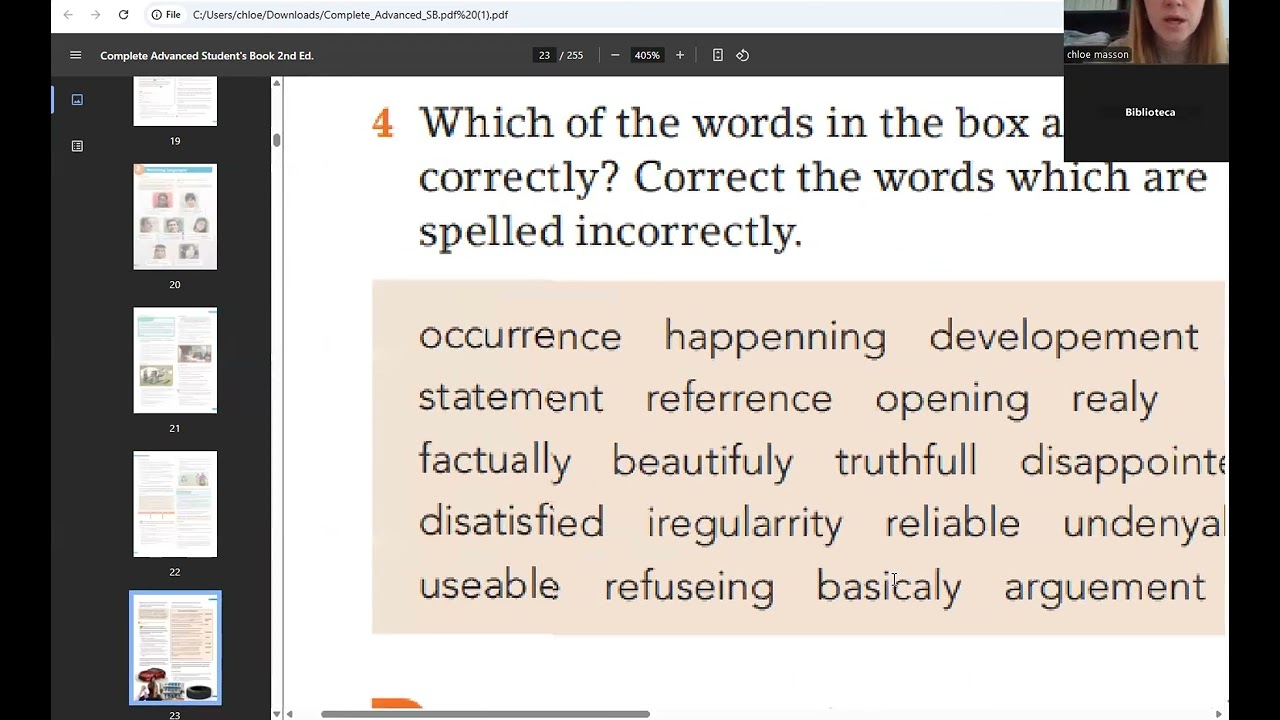Rotate the document with rotate icon

[742, 55]
